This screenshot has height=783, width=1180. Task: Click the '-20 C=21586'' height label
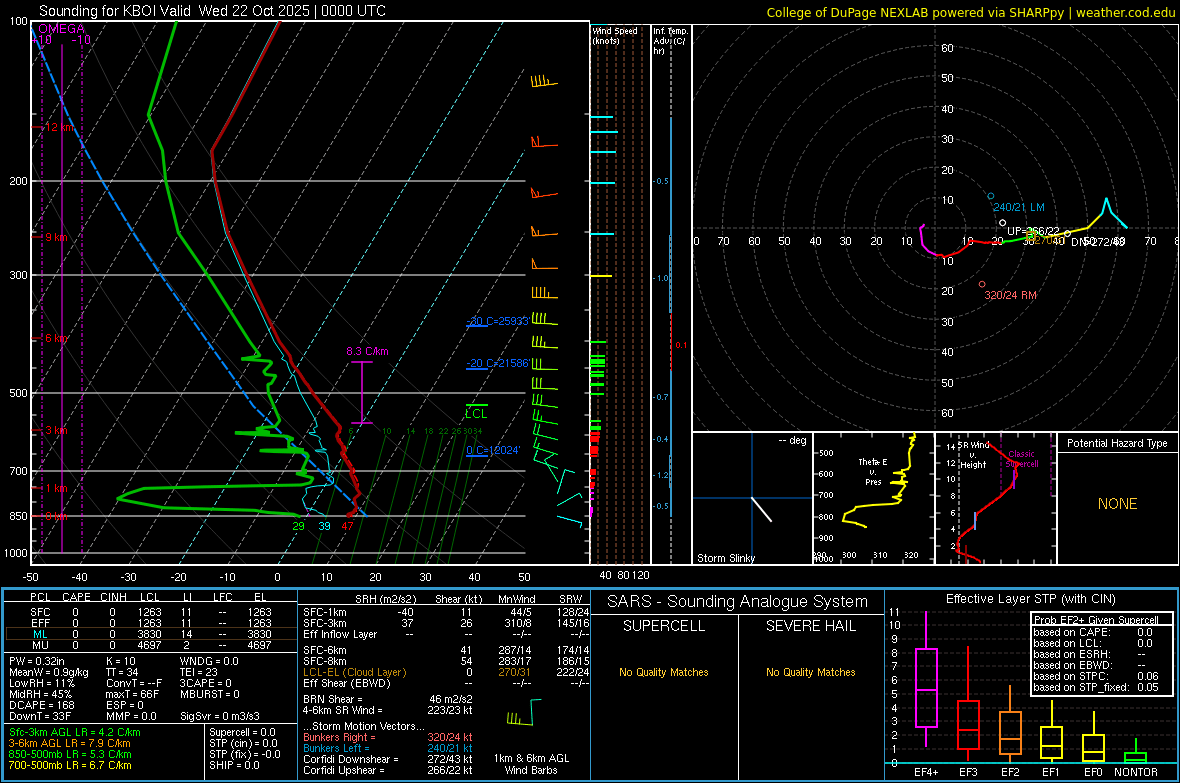tap(498, 363)
